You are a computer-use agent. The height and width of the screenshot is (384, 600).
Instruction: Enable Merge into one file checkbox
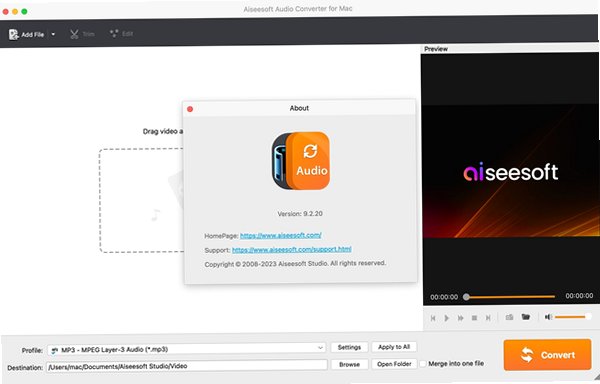[x=423, y=364]
